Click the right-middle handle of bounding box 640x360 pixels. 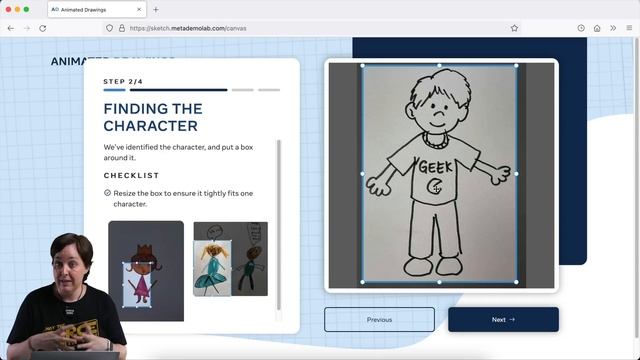point(516,174)
